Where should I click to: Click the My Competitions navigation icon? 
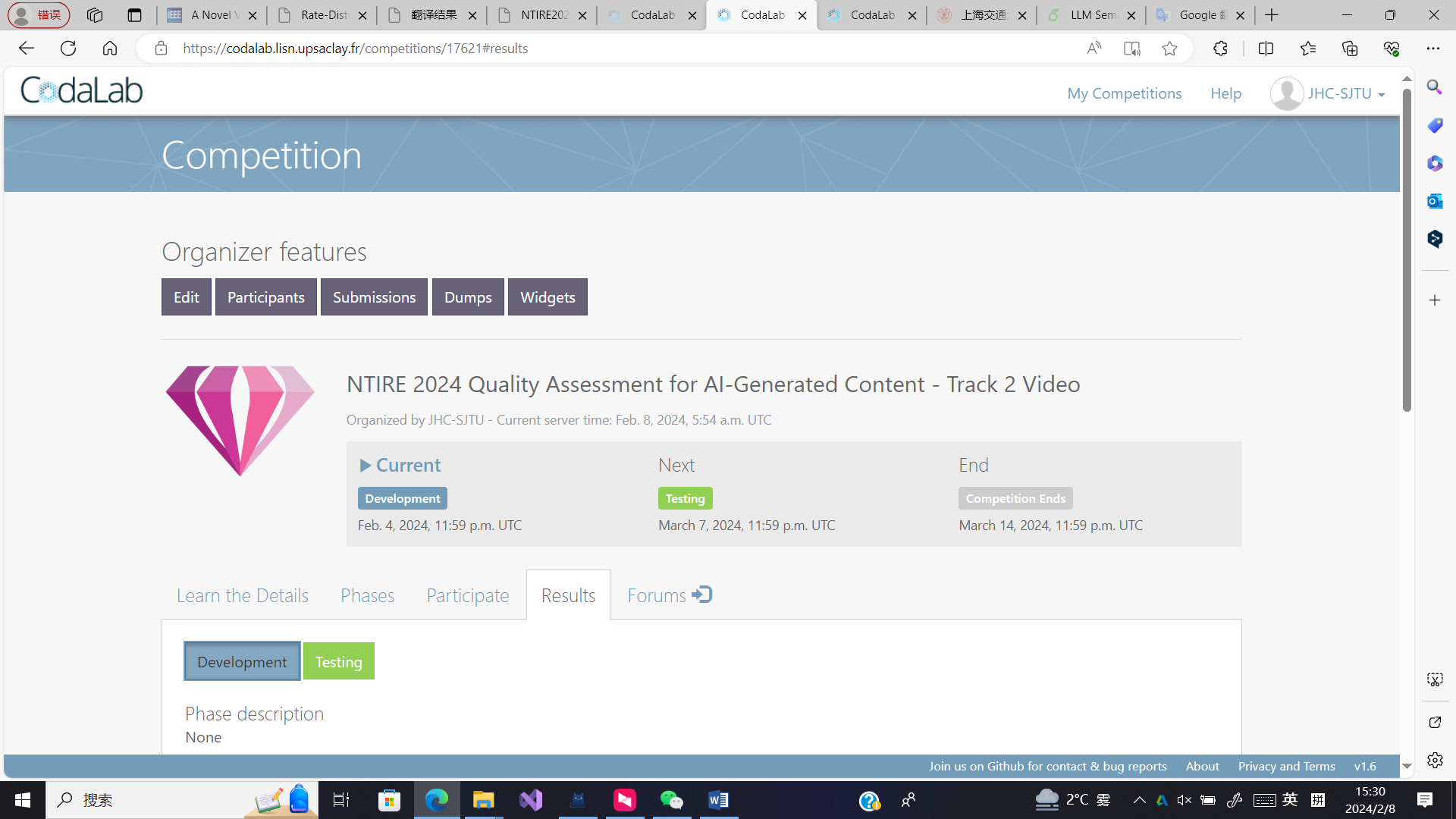coord(1124,94)
